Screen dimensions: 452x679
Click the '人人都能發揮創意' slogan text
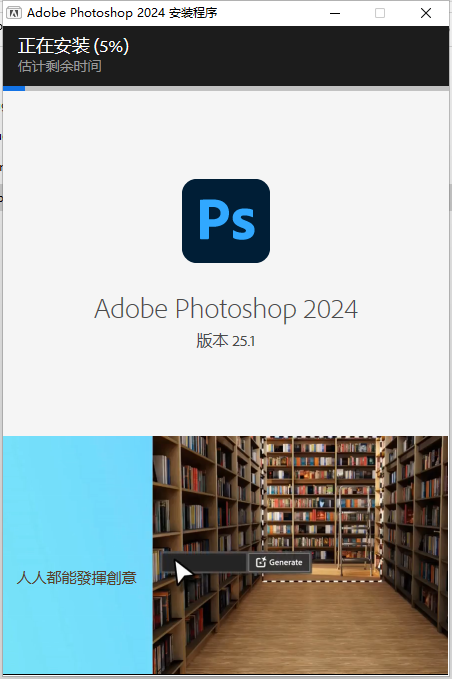click(x=77, y=578)
